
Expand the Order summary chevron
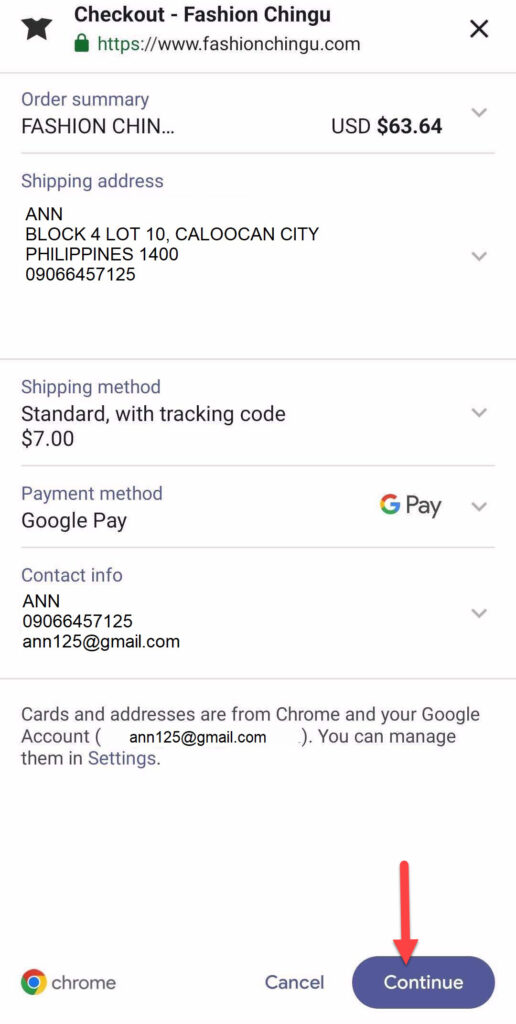point(479,112)
